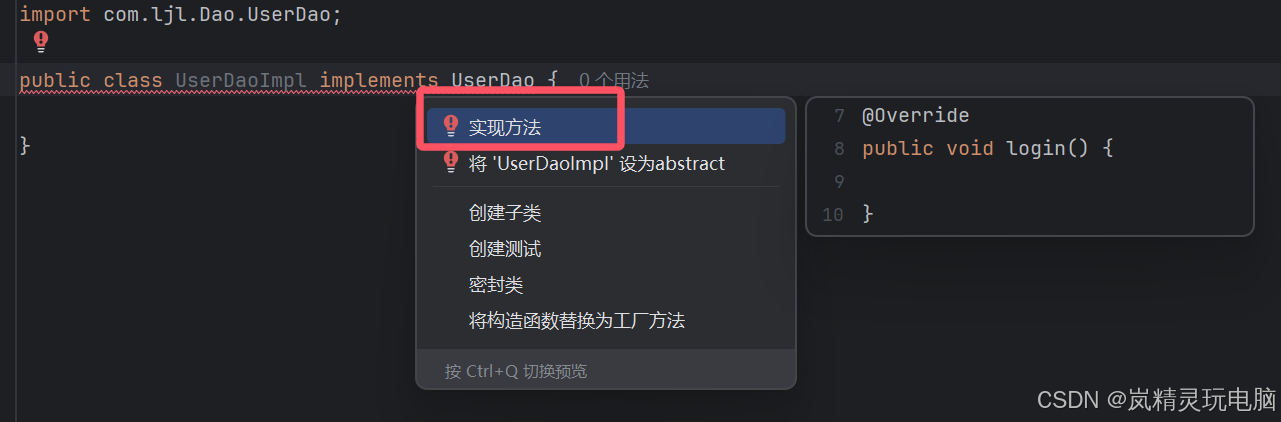The image size is (1281, 422).
Task: Click the bulb icon beside 设为abstract option
Action: (450, 162)
